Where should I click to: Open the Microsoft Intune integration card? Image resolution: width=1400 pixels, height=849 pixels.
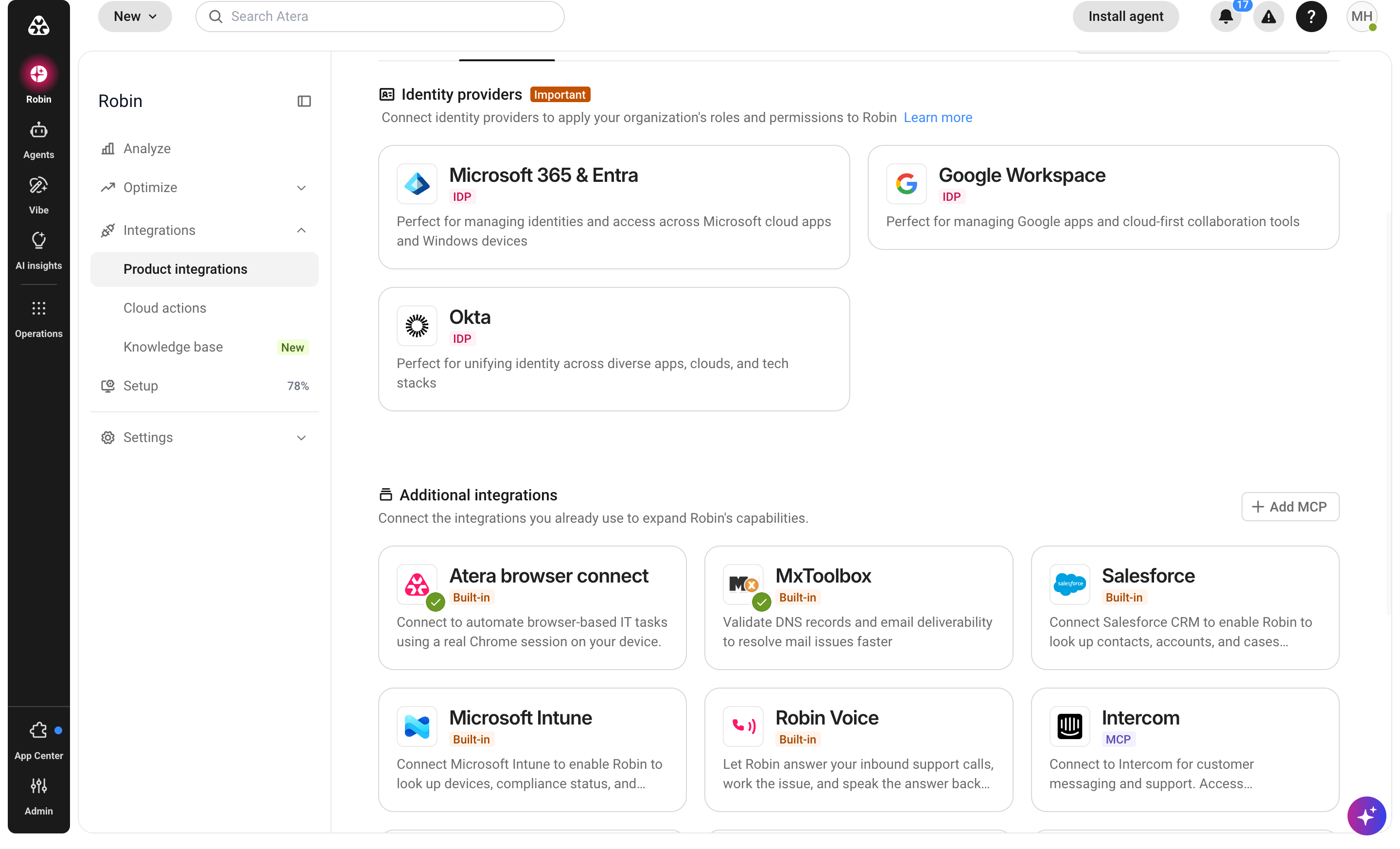pos(532,749)
